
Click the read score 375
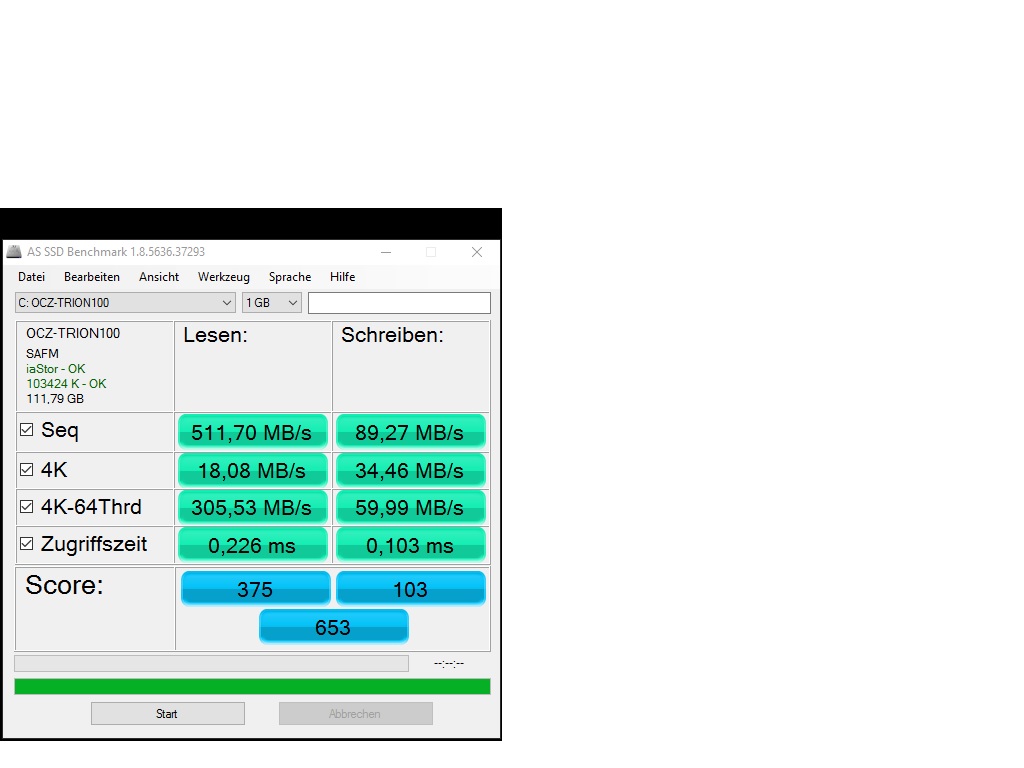click(255, 589)
